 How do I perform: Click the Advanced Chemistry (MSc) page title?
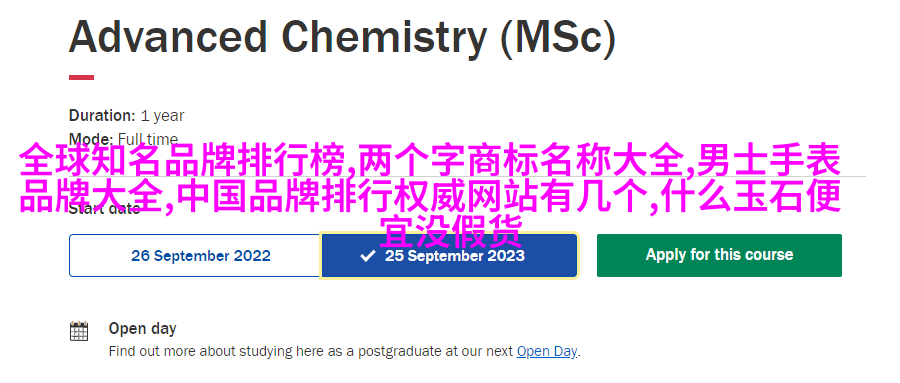pyautogui.click(x=342, y=37)
